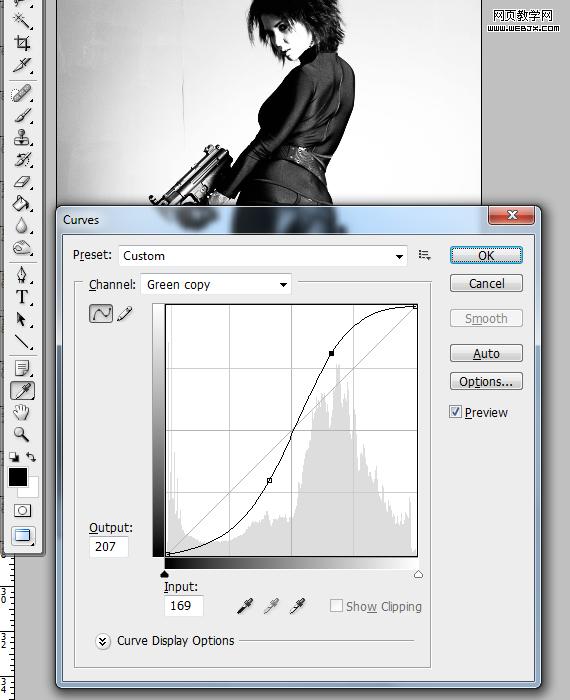Swap foreground and background colors
Viewport: 570px width, 700px height.
[31, 457]
